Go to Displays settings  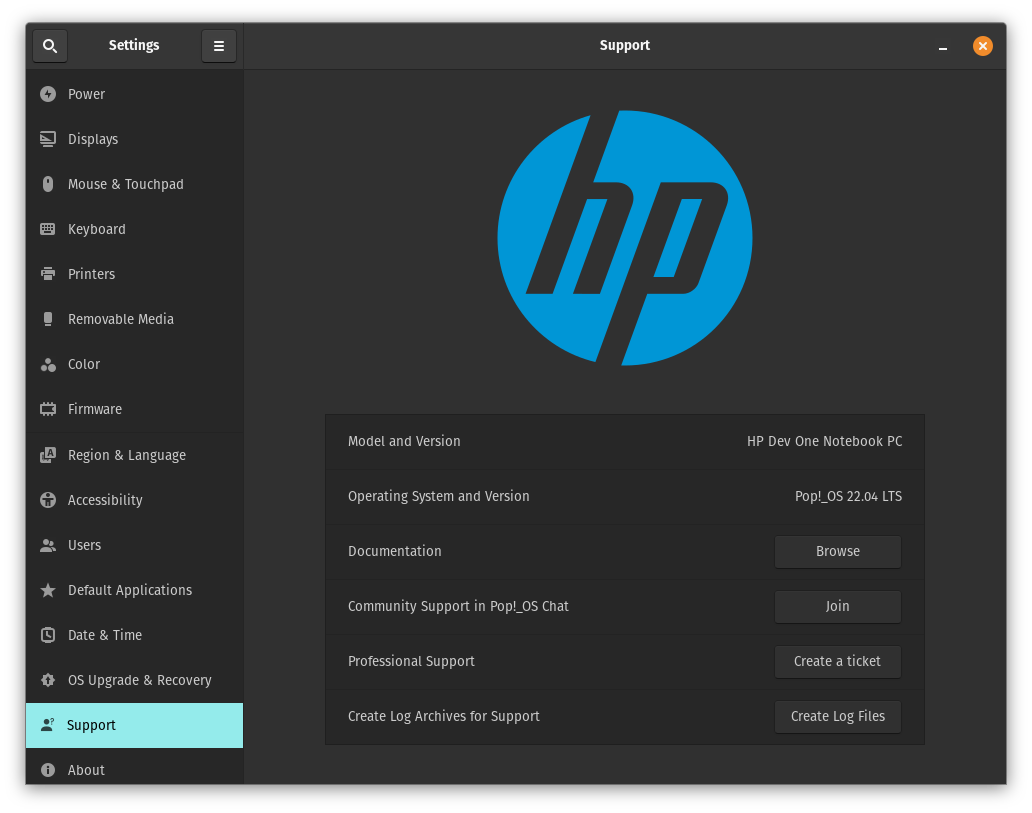pyautogui.click(x=93, y=139)
